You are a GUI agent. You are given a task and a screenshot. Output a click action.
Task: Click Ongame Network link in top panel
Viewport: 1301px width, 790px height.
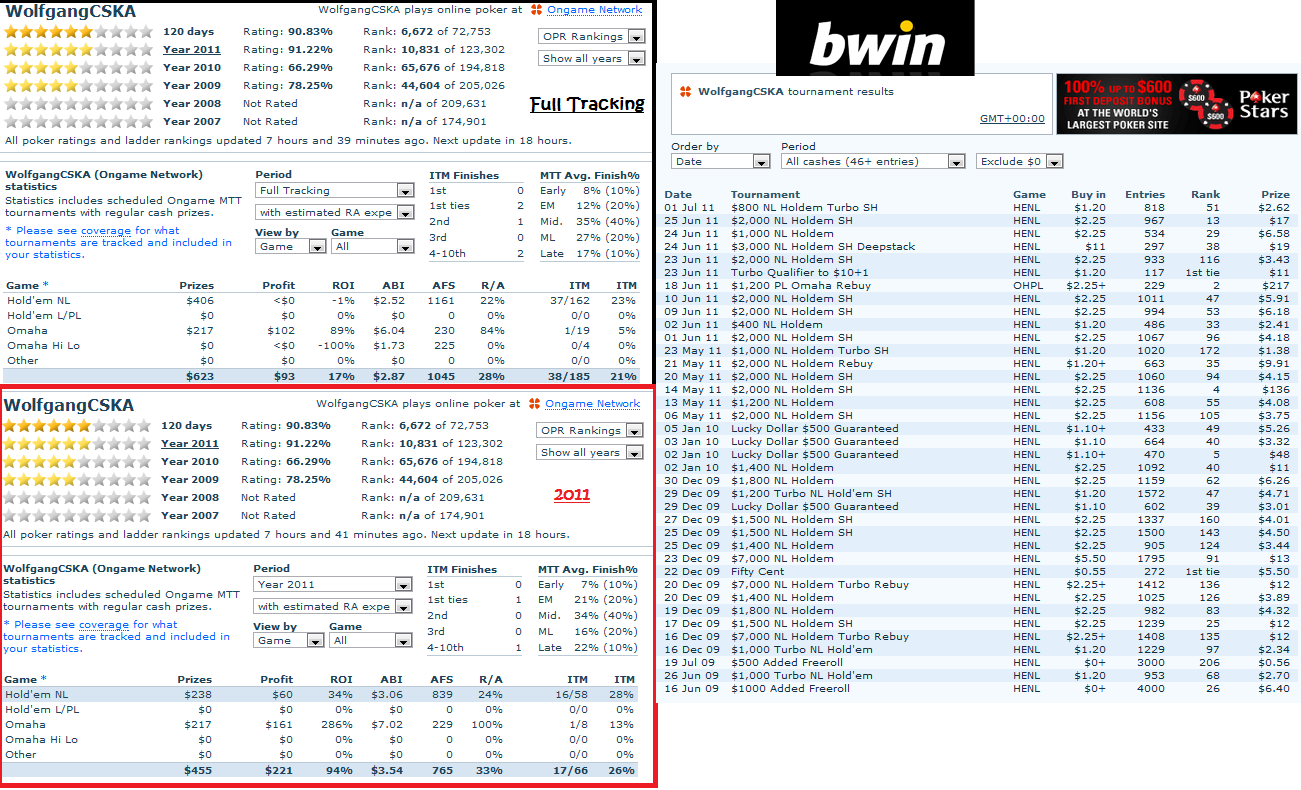[595, 10]
